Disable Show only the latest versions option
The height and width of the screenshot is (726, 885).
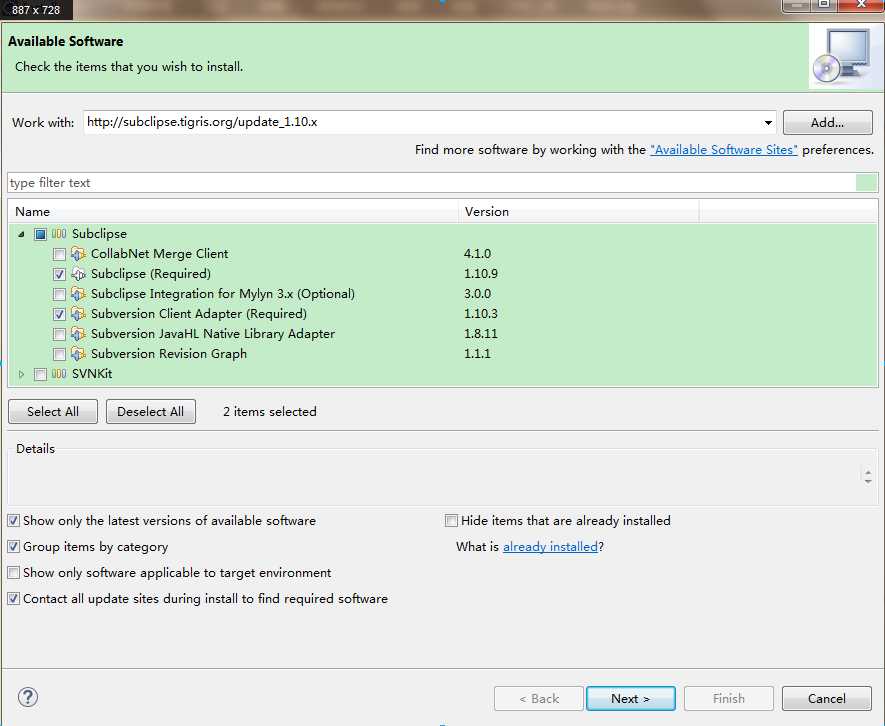[x=14, y=521]
